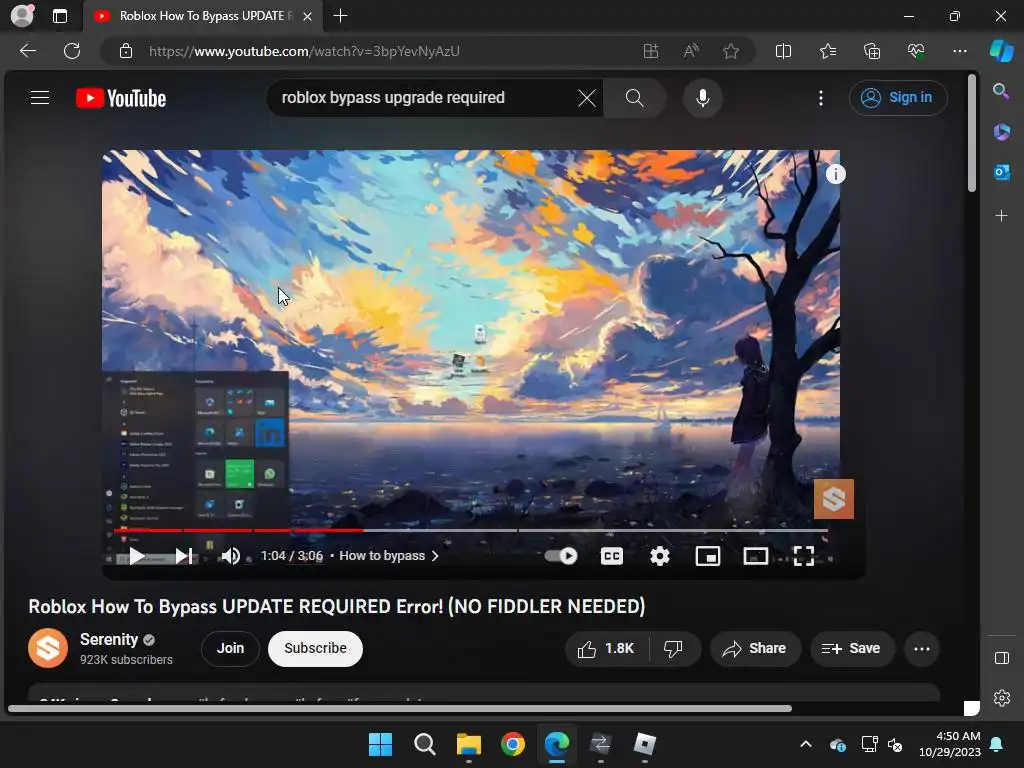Open the Edge profile avatar
This screenshot has height=768, width=1024.
[22, 16]
